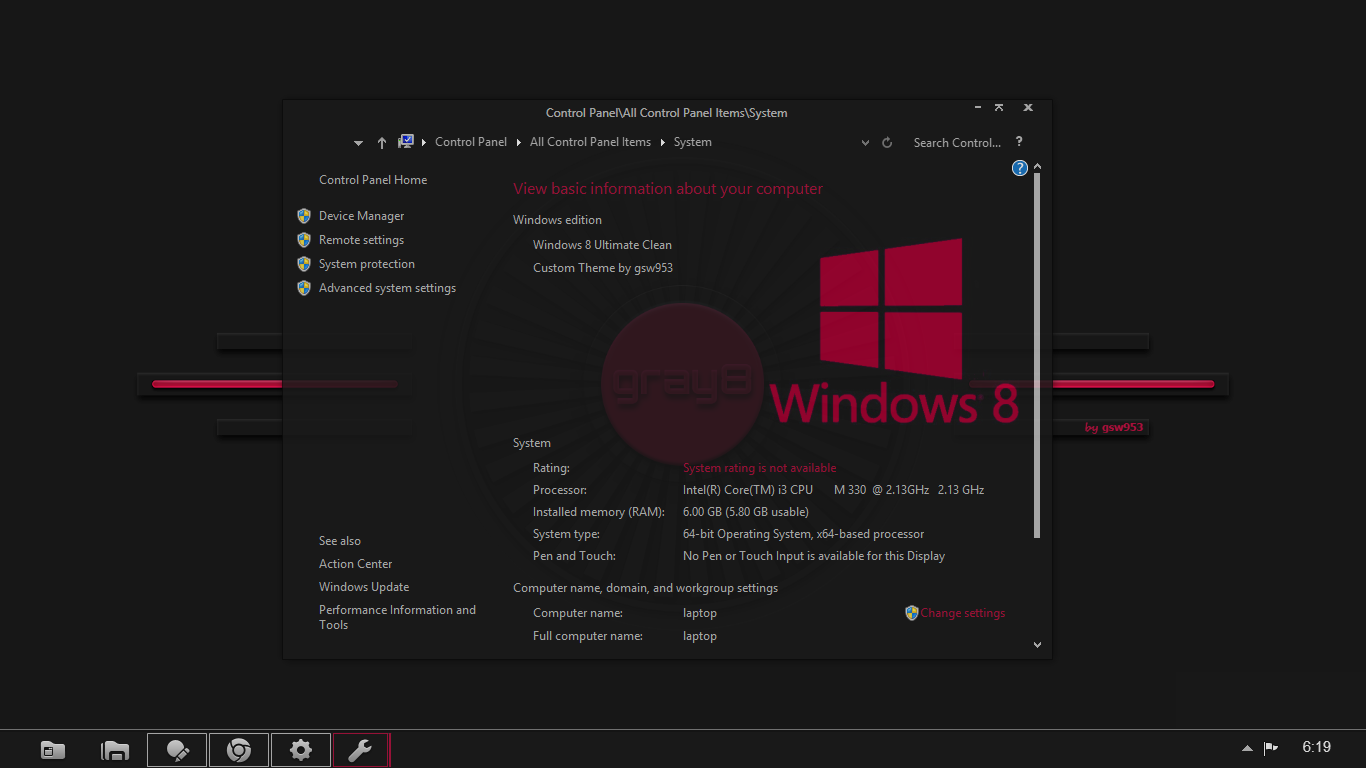Click Custom Theme by gsw953 text

click(x=603, y=268)
